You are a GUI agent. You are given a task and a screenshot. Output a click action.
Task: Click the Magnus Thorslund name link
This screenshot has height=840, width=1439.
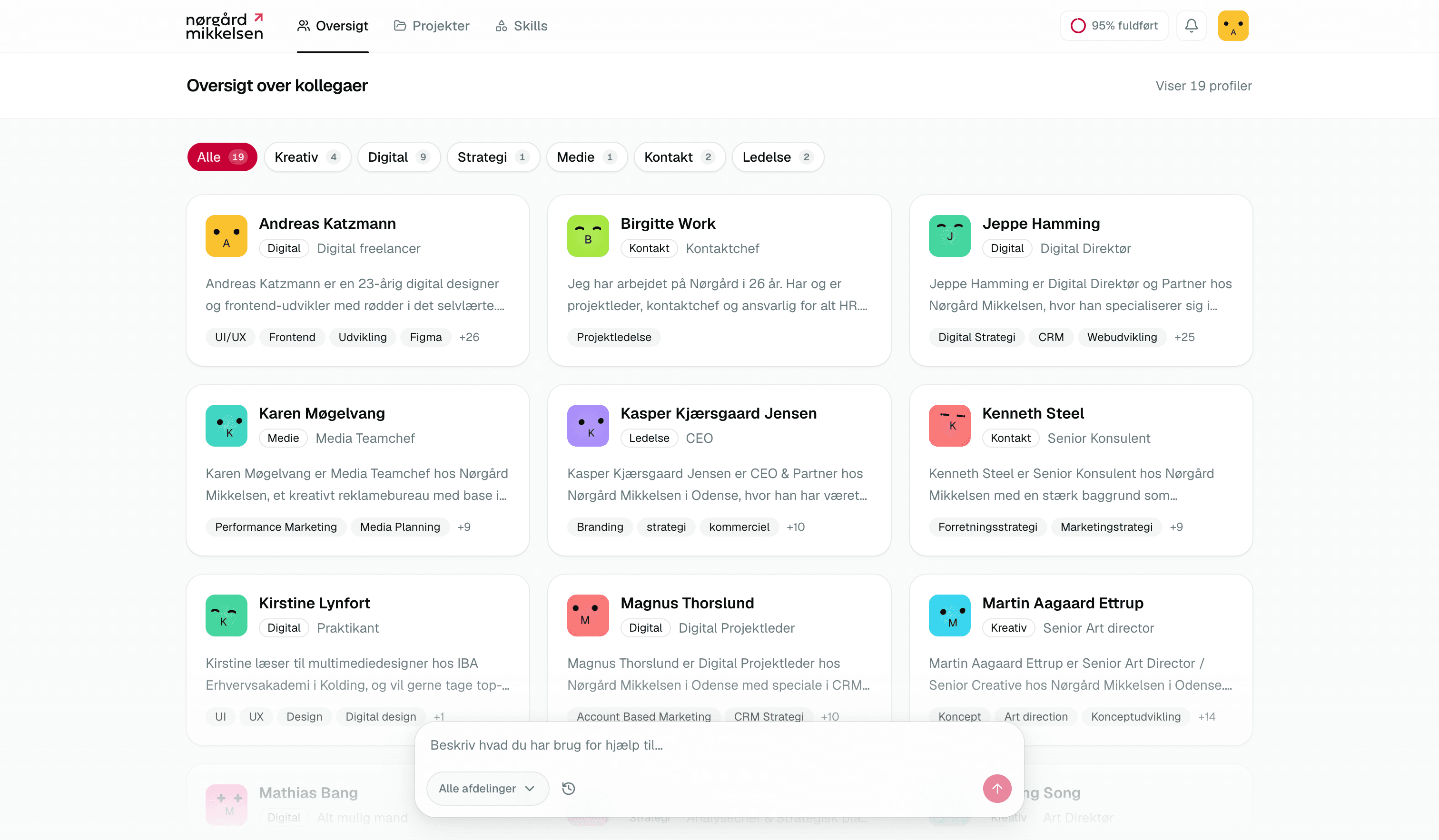click(x=687, y=603)
